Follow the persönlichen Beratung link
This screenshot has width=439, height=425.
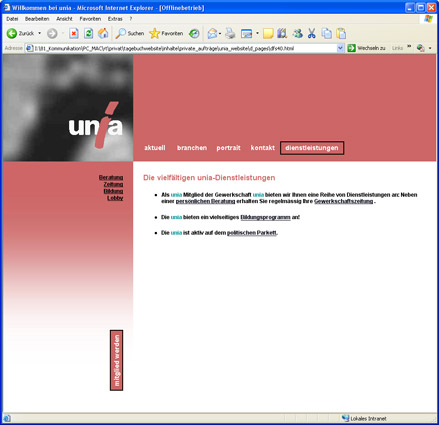pos(205,201)
